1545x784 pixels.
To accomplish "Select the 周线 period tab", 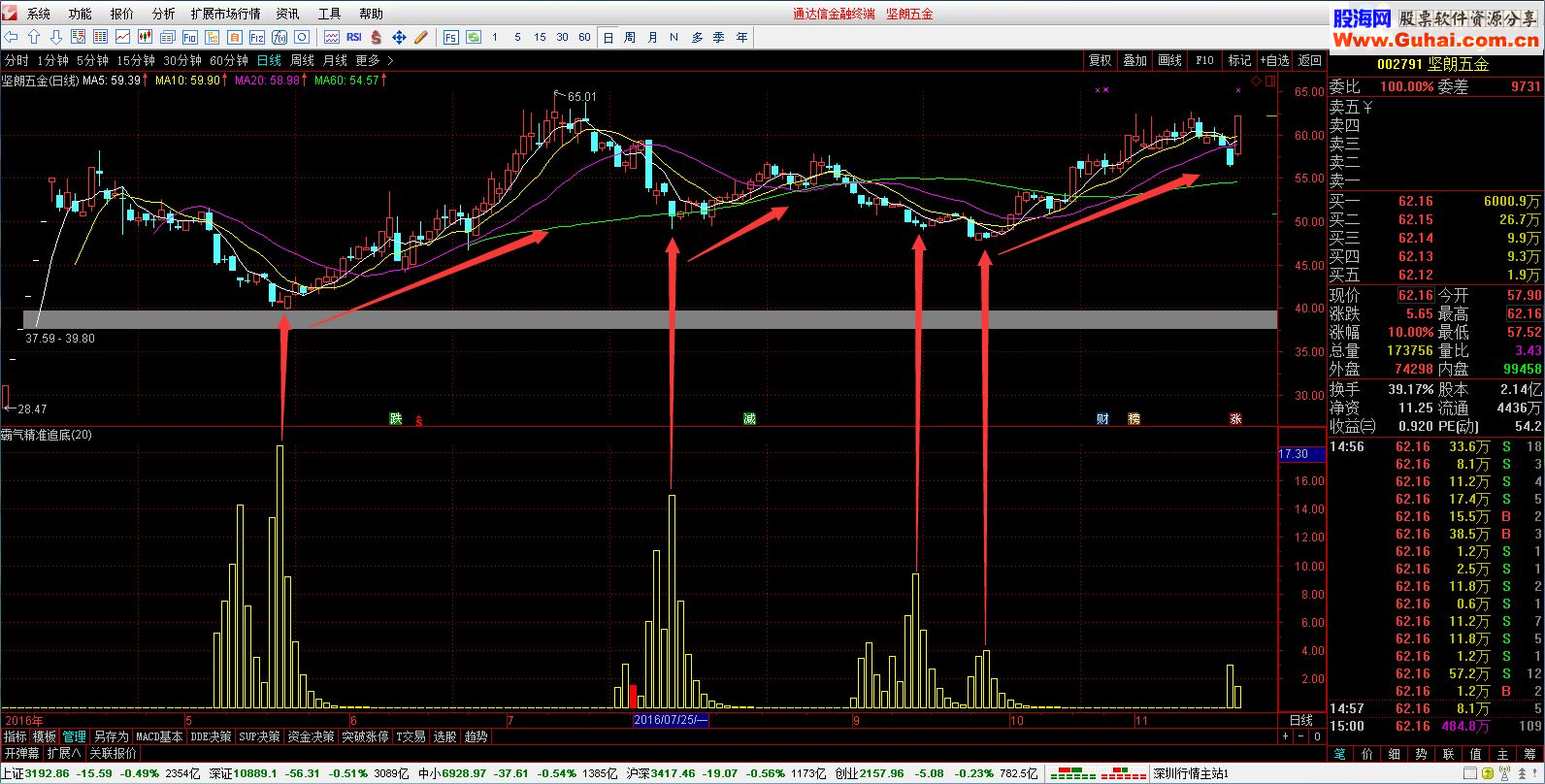I will pyautogui.click(x=303, y=60).
